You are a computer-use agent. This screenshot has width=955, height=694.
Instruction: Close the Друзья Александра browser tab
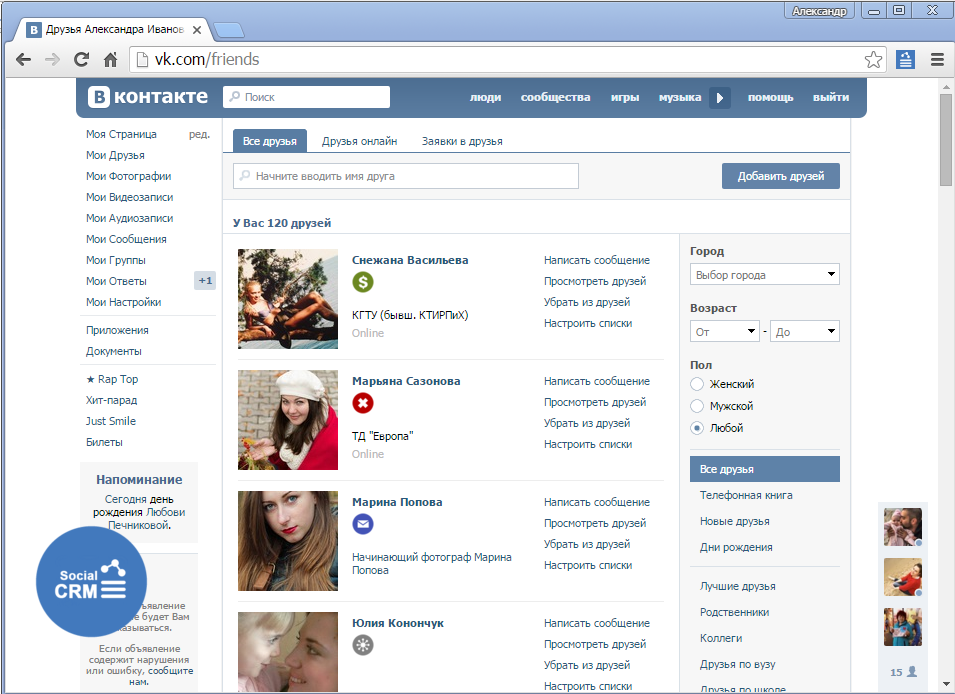pos(197,29)
